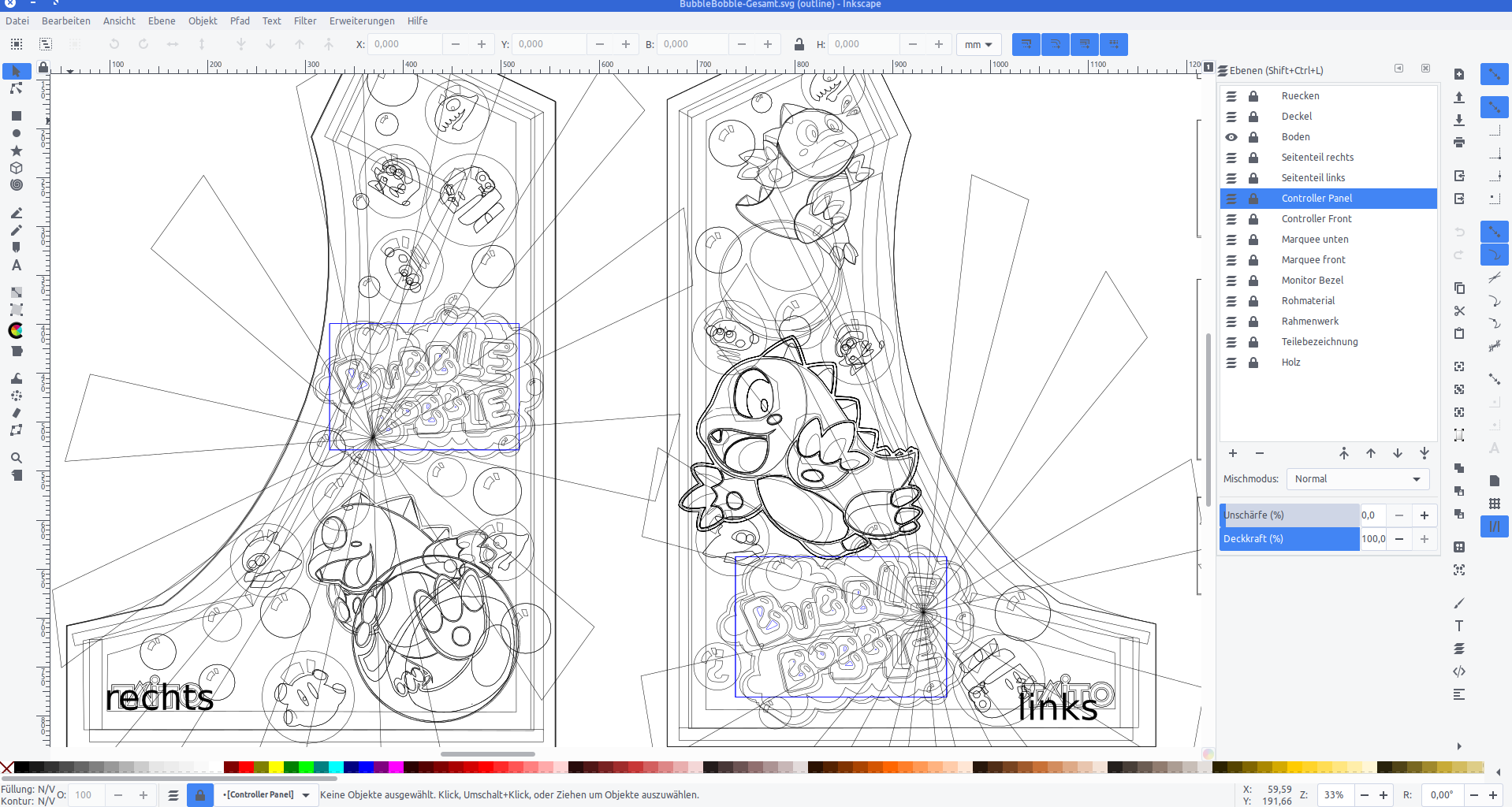Open the Layers dialog stack icon
Screen dimensions: 1512x807
(1459, 649)
